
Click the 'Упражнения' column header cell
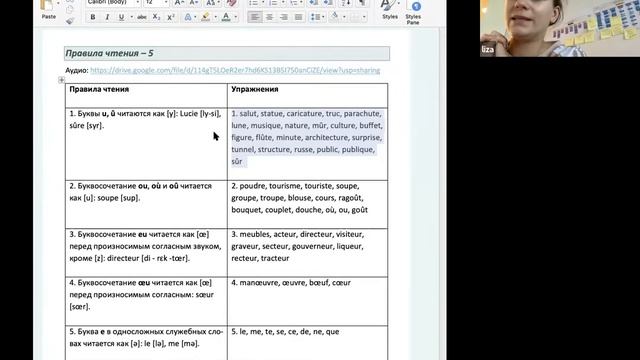coord(307,96)
